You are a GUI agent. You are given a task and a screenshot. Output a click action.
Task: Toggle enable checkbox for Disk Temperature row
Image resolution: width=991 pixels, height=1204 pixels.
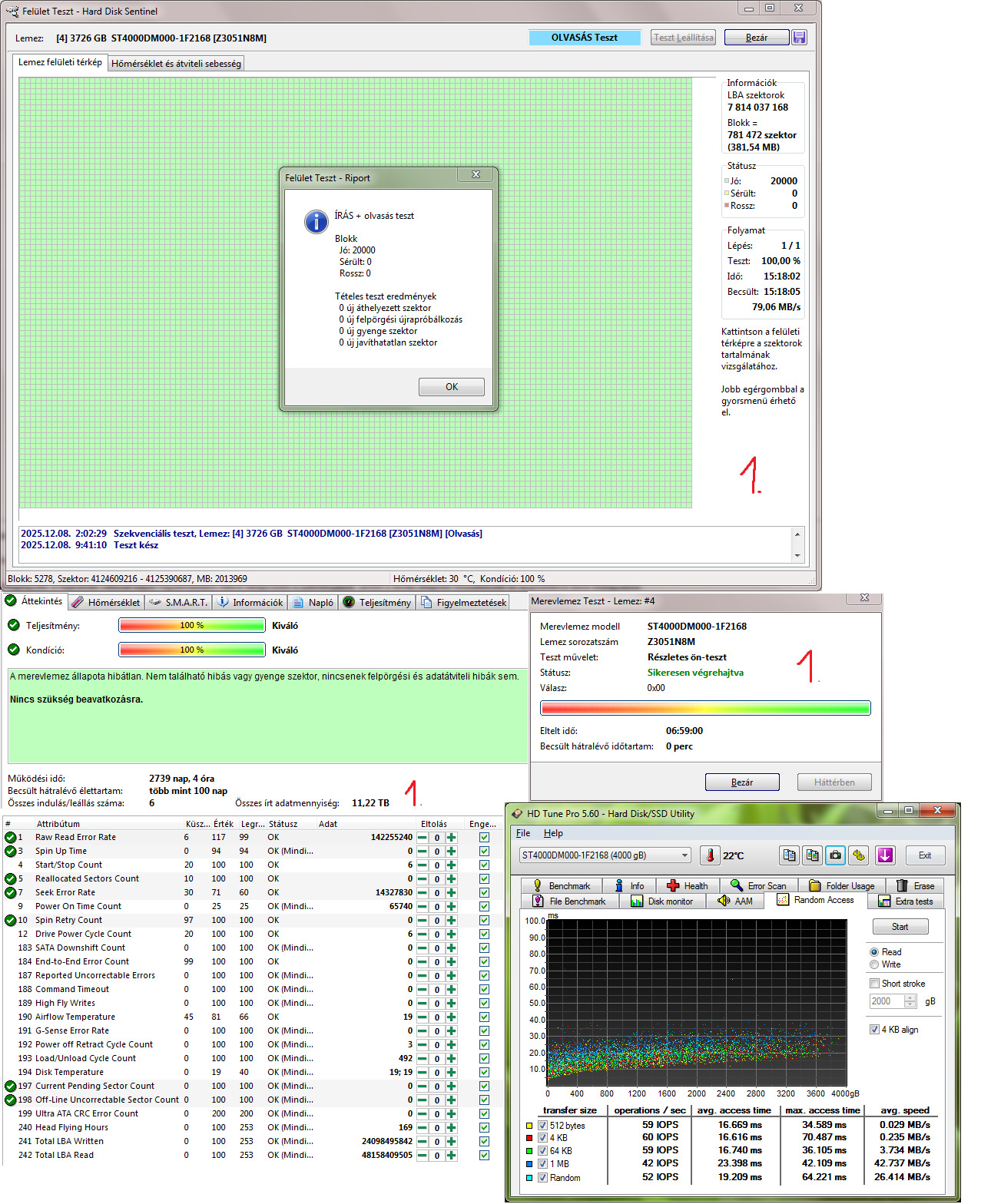(484, 1073)
